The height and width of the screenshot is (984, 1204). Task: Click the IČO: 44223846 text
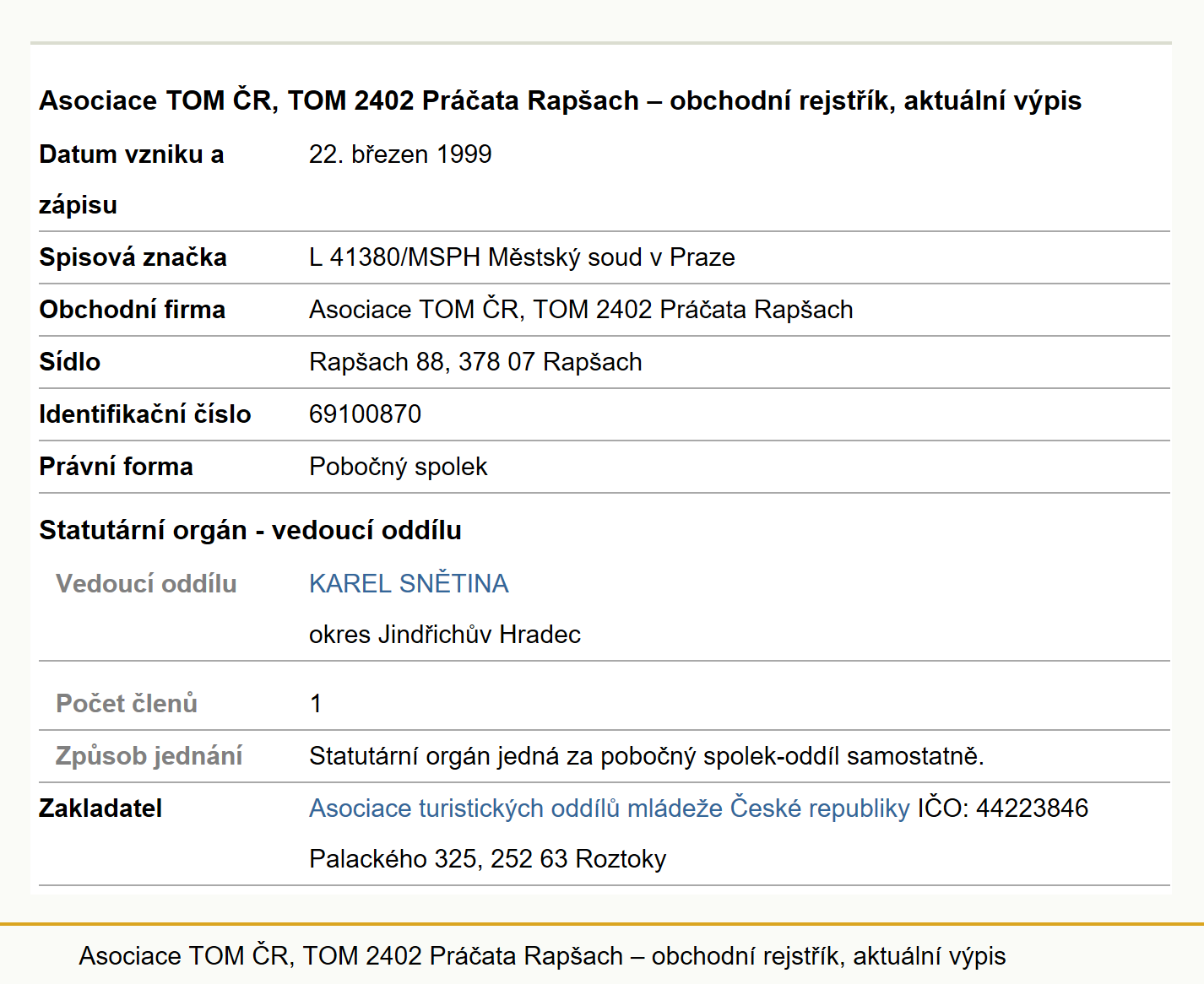tap(1003, 808)
